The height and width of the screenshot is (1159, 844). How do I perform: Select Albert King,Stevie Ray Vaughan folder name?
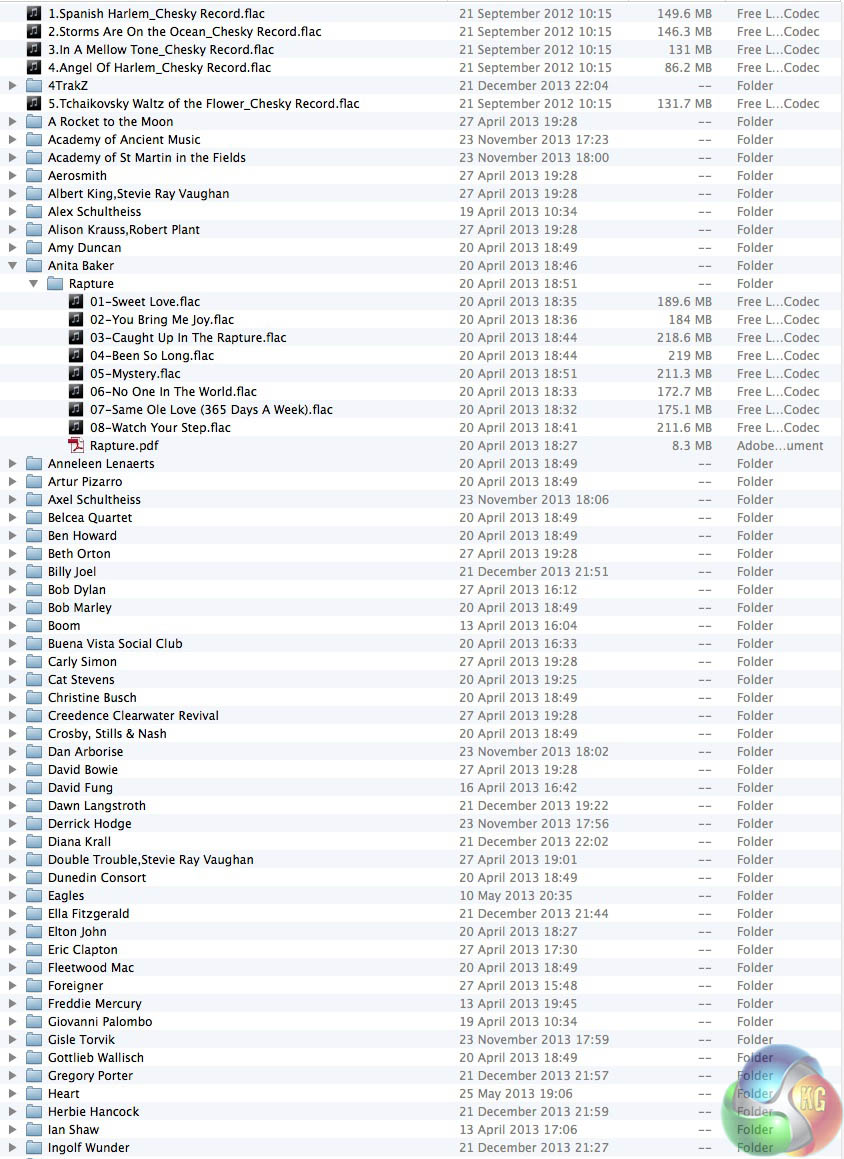138,194
